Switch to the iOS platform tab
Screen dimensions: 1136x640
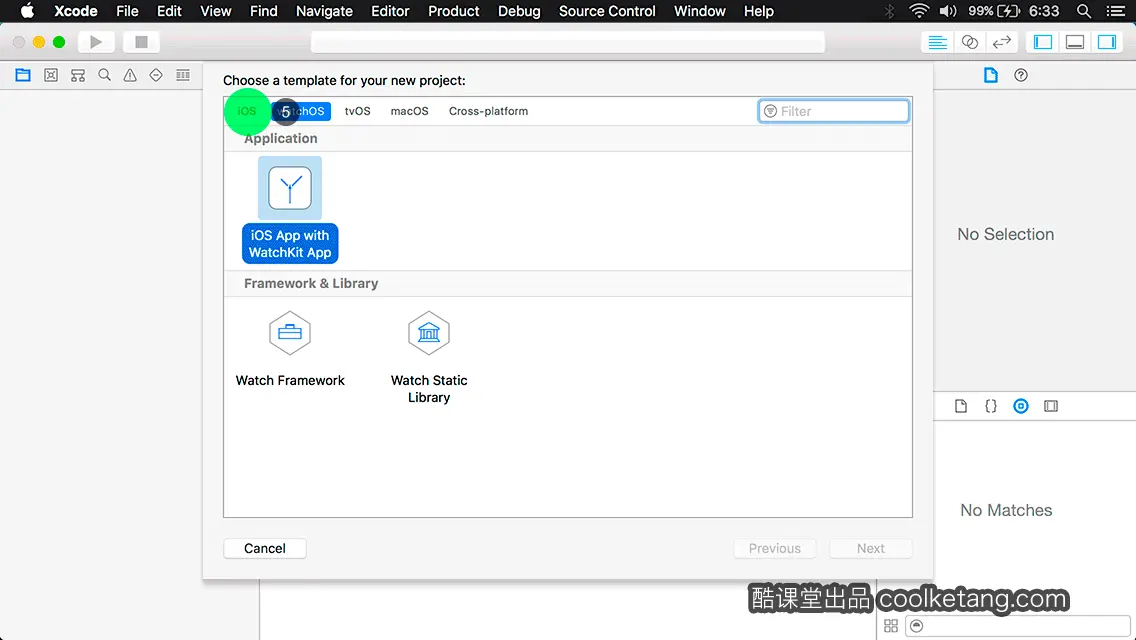click(x=247, y=111)
